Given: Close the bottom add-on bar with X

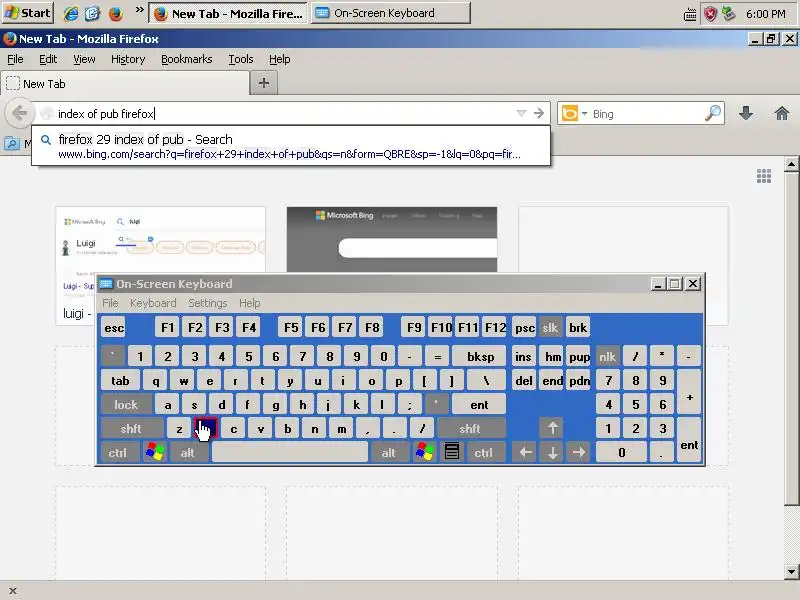Looking at the screenshot, I should tap(13, 591).
